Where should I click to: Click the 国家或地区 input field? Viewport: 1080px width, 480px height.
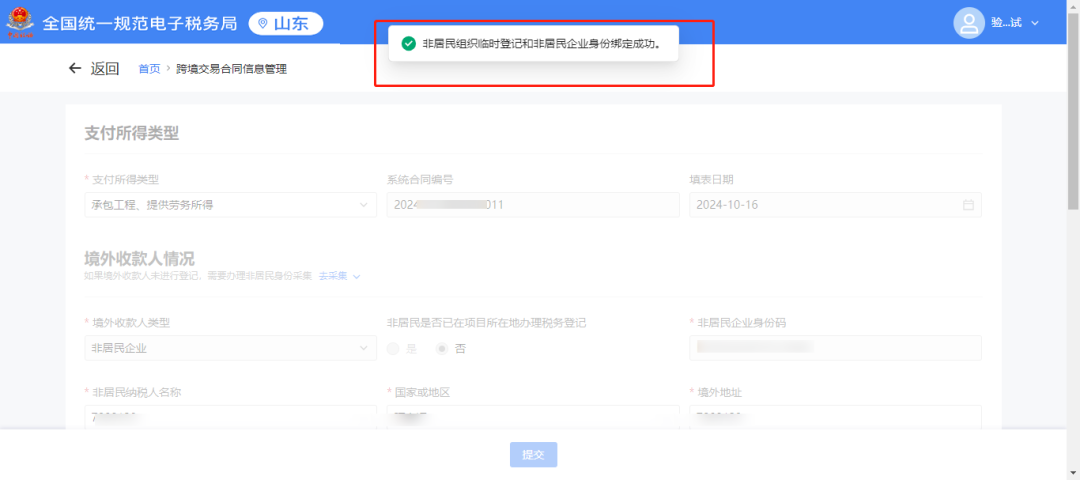click(533, 417)
